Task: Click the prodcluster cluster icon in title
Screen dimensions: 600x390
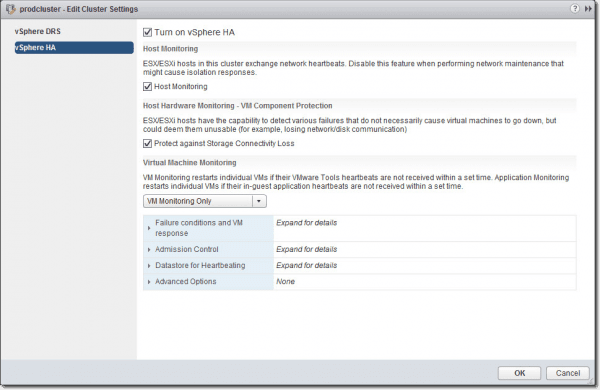Action: point(10,9)
